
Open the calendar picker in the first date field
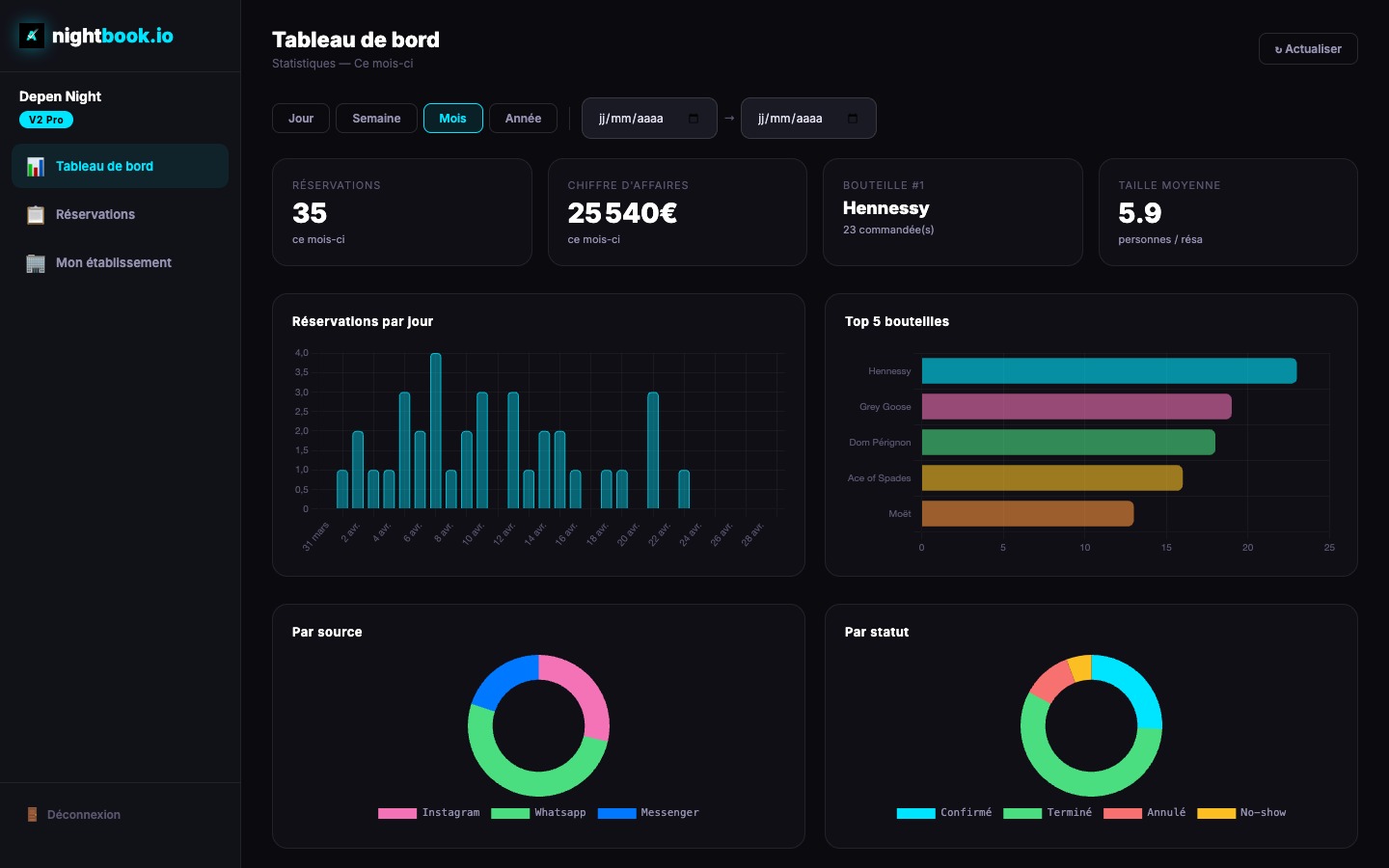(x=693, y=119)
